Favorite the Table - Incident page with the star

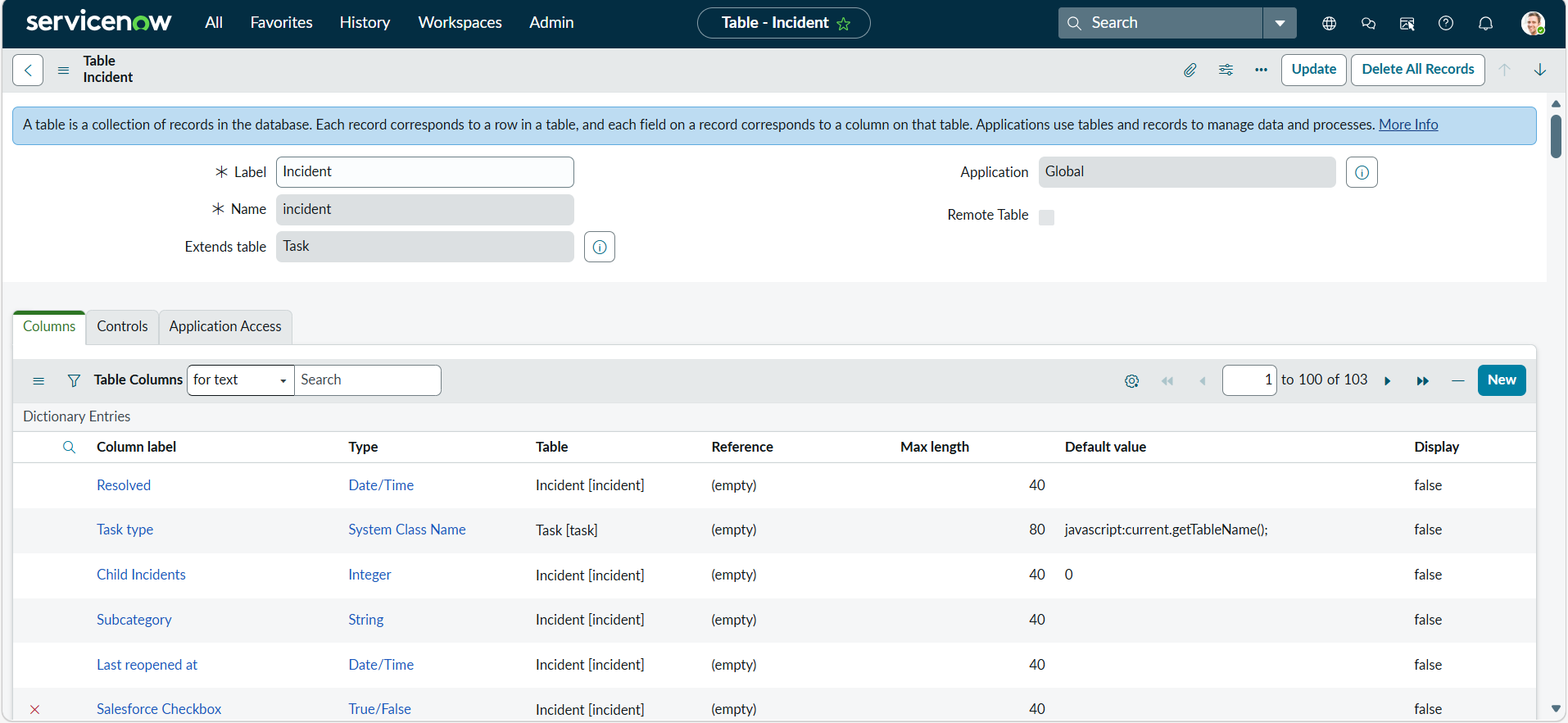pos(844,24)
